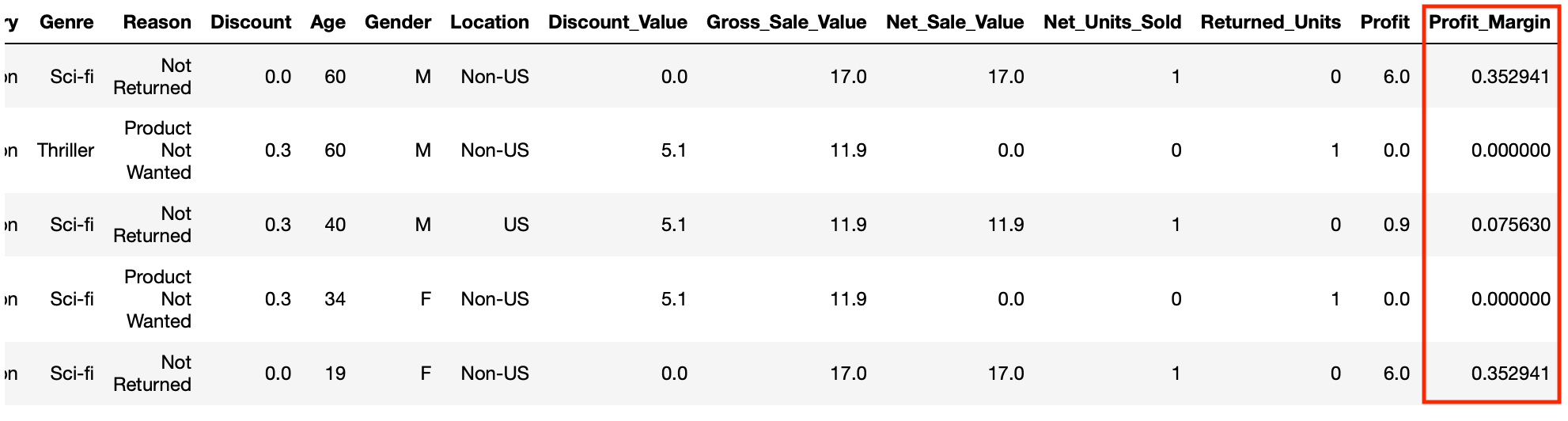Select the Age cell showing 40

click(x=335, y=225)
